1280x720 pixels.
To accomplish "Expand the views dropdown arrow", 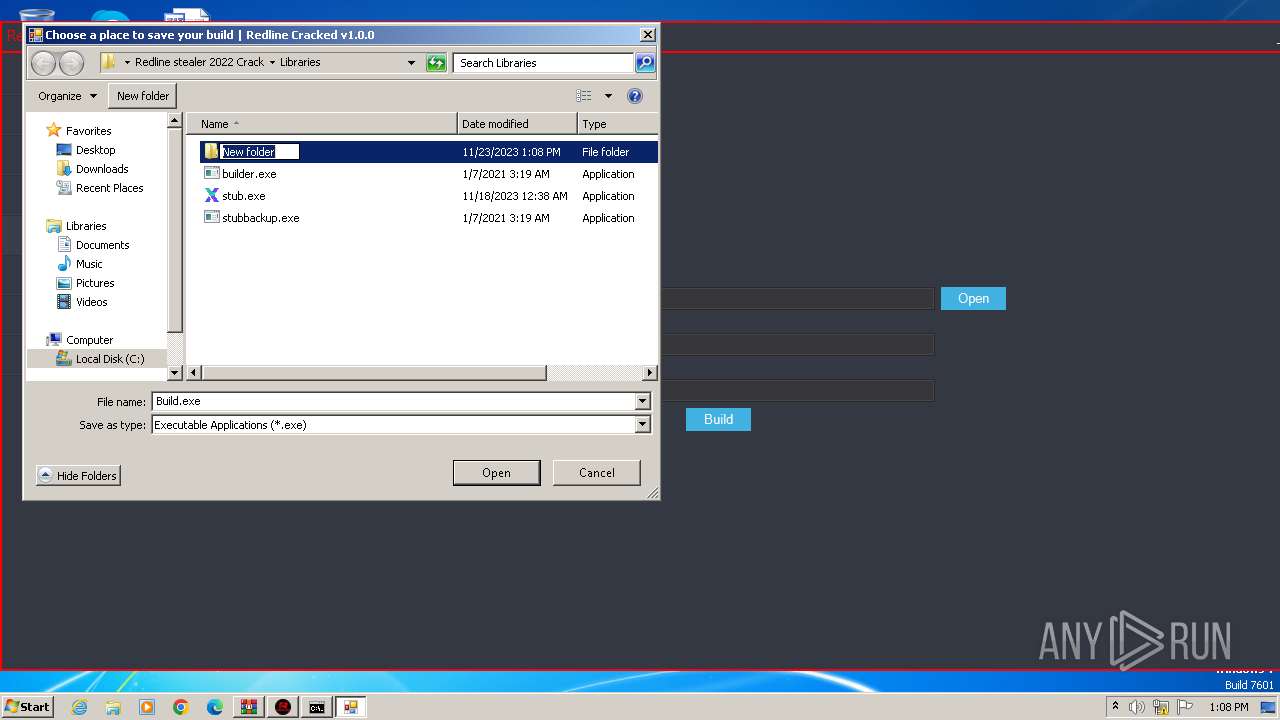I will (x=608, y=96).
